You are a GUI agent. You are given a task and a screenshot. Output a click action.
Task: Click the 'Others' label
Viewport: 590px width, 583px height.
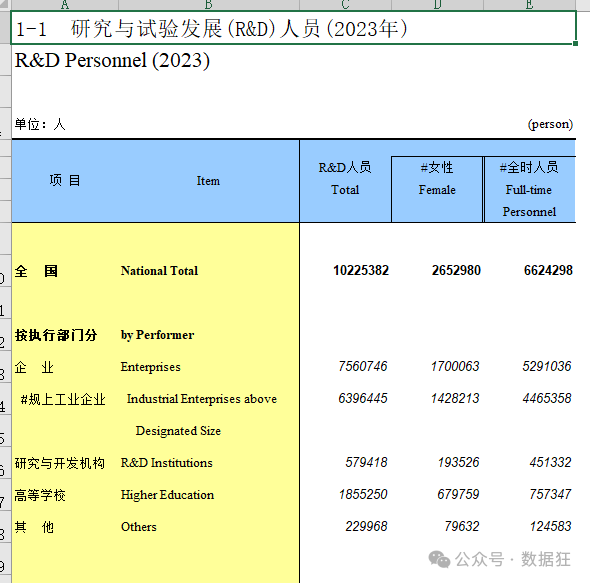click(138, 527)
